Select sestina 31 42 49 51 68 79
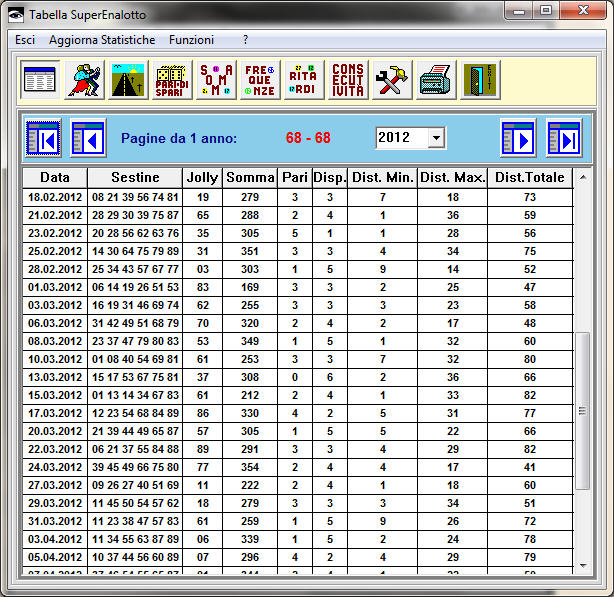The image size is (614, 597). click(135, 323)
